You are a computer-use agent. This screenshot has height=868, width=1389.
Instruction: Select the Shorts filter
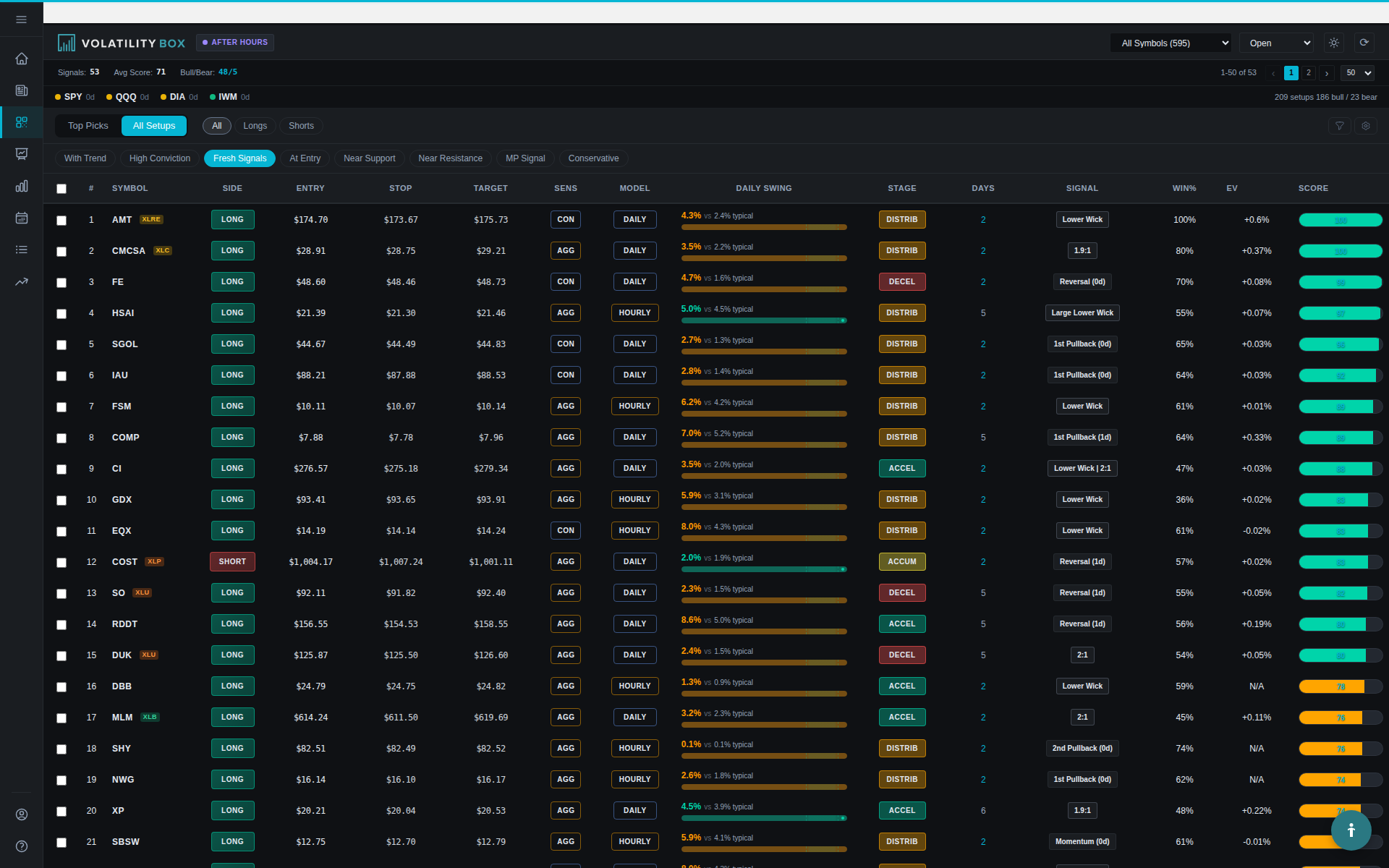(302, 126)
